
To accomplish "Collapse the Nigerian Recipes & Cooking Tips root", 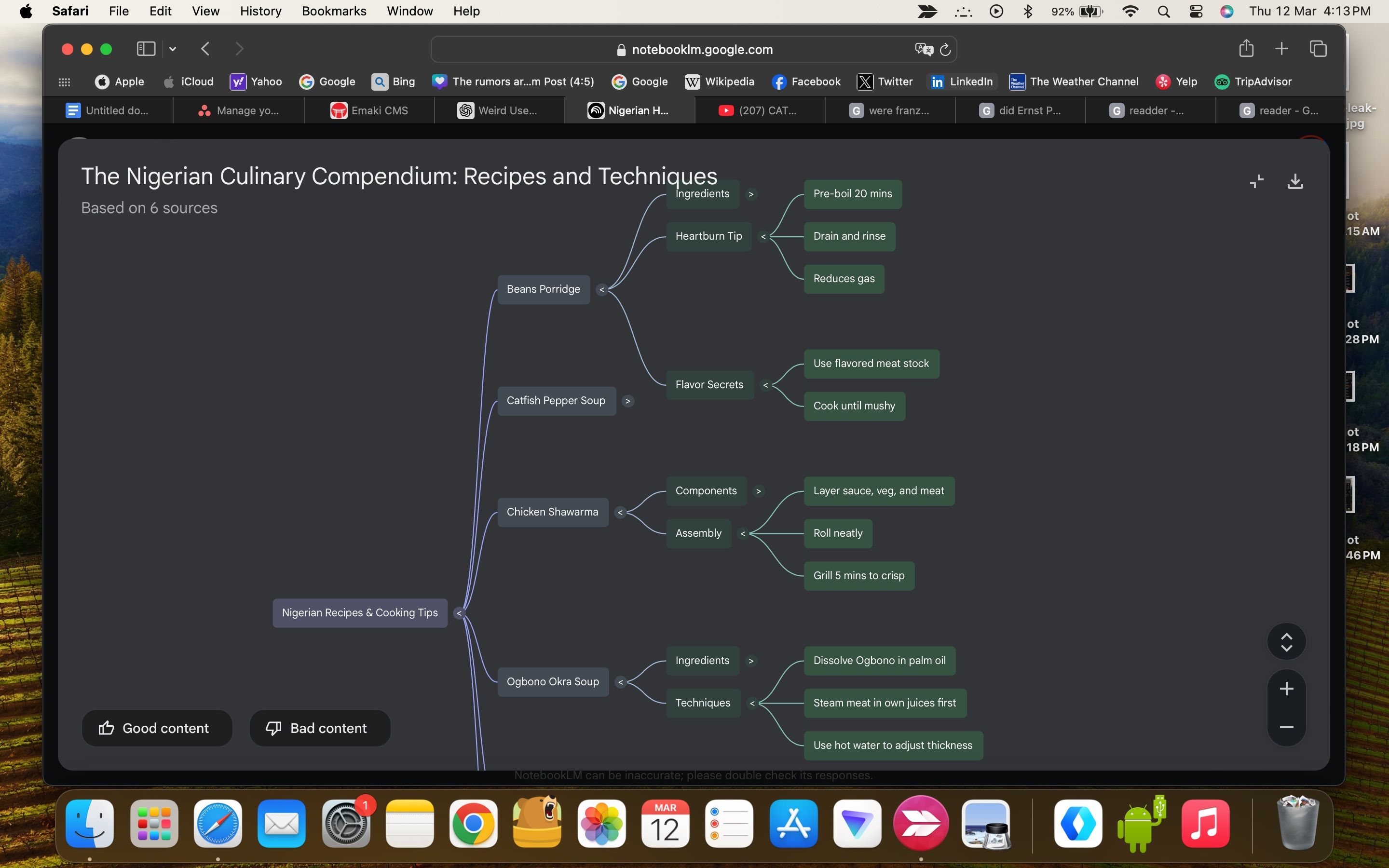I will pos(459,614).
